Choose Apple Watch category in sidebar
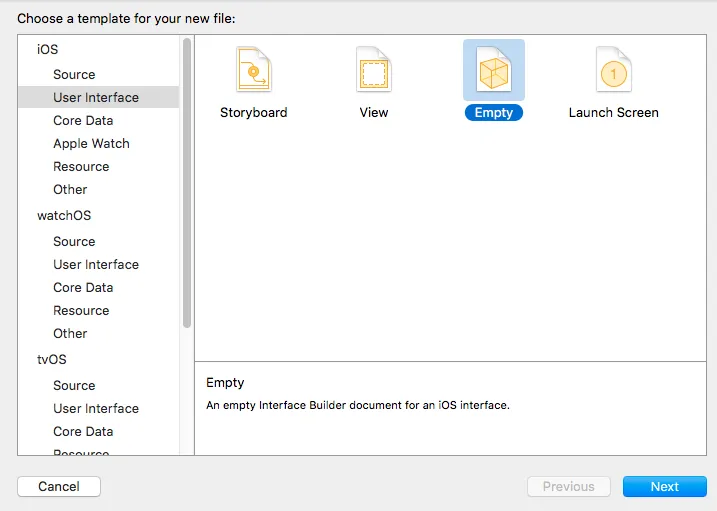 (91, 143)
